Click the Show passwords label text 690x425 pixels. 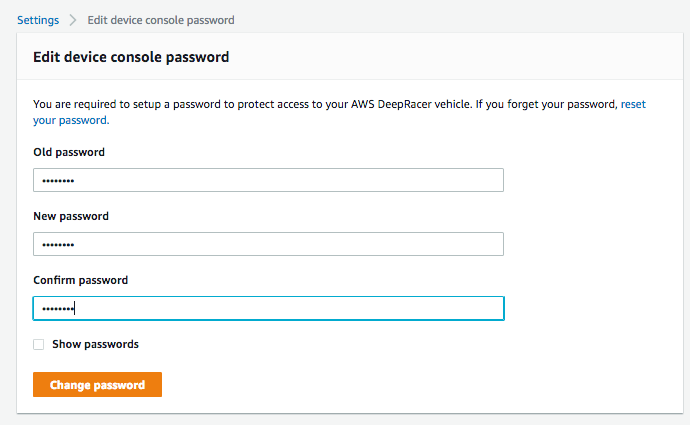[95, 344]
